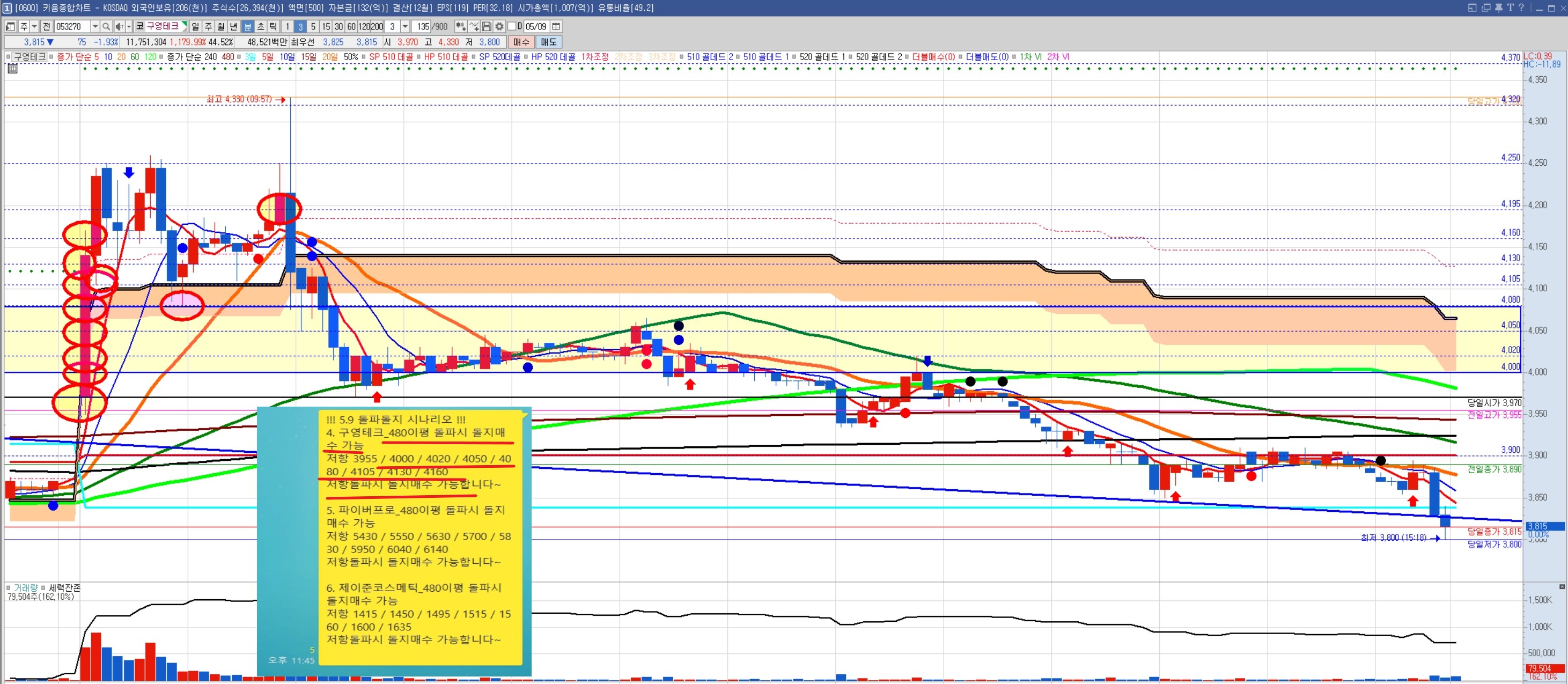1568x684 pixels.
Task: Toggle 거래량 indicator checkbox in volume panel
Action: pos(9,588)
